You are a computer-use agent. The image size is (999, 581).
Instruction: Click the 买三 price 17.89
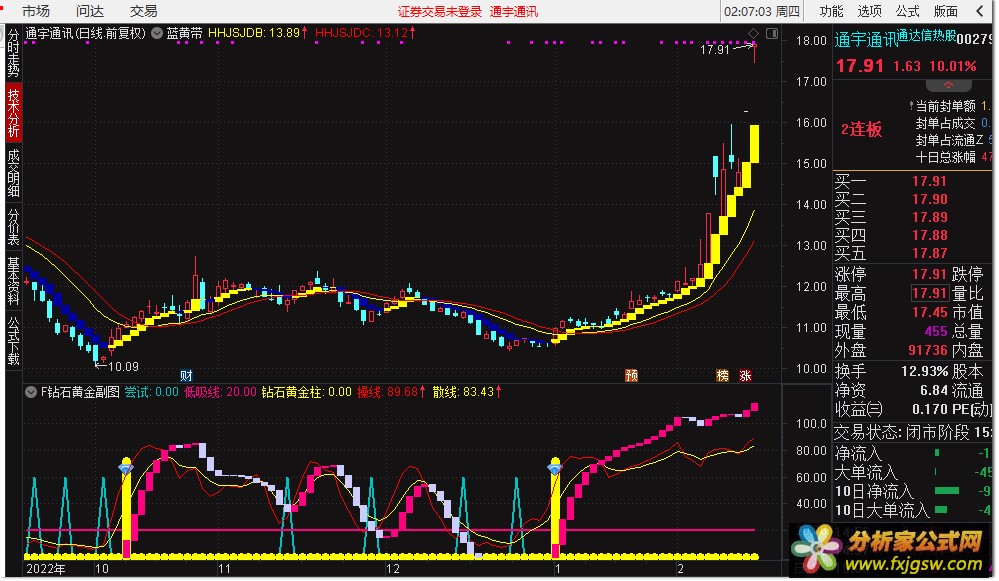click(930, 217)
